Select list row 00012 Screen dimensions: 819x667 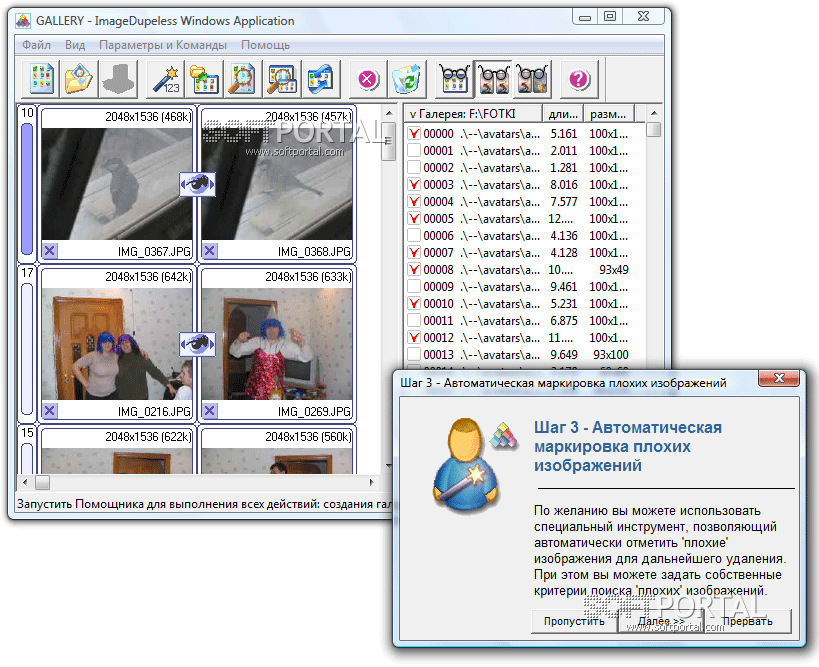click(525, 337)
